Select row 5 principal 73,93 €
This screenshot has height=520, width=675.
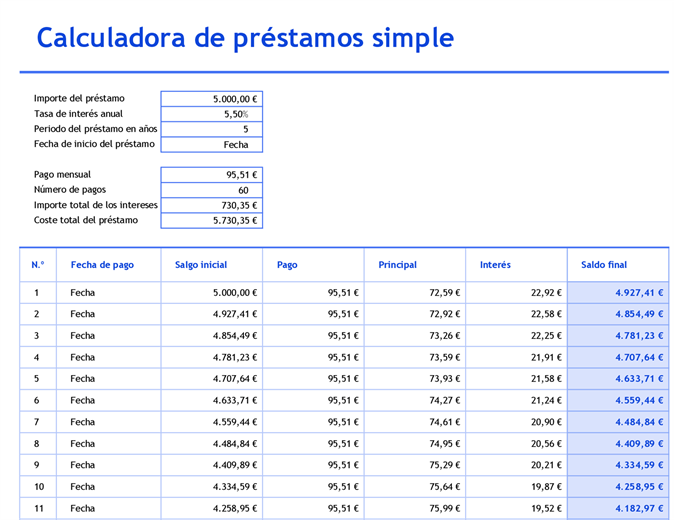click(415, 379)
